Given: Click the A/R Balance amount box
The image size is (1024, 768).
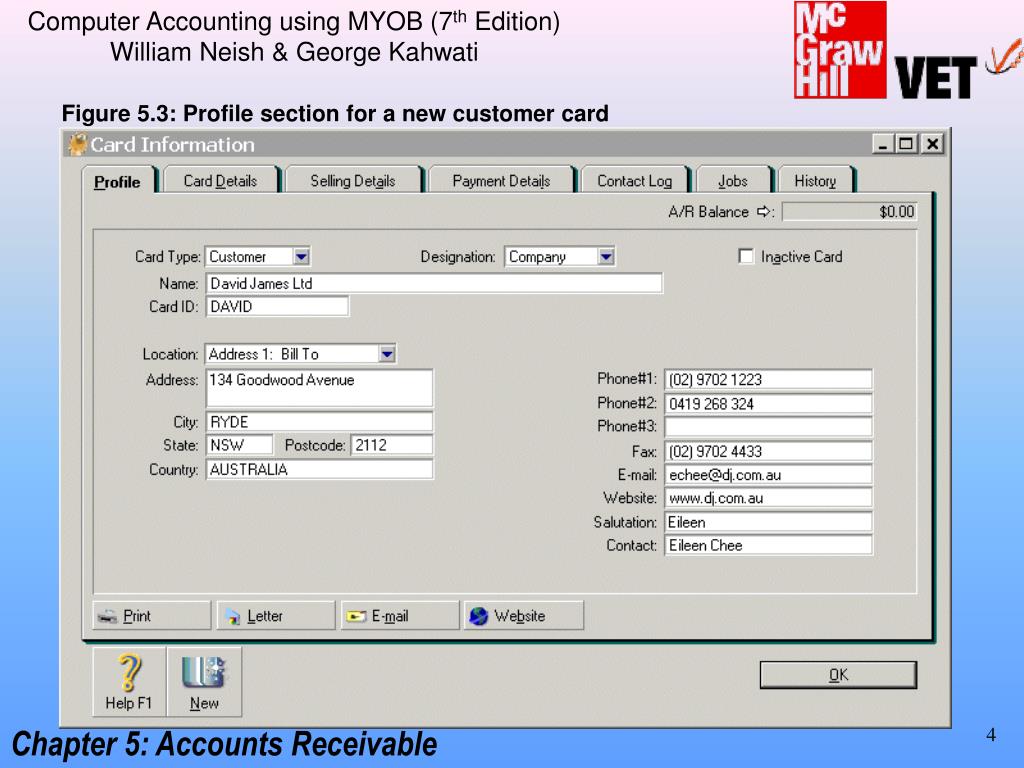Looking at the screenshot, I should tap(850, 212).
